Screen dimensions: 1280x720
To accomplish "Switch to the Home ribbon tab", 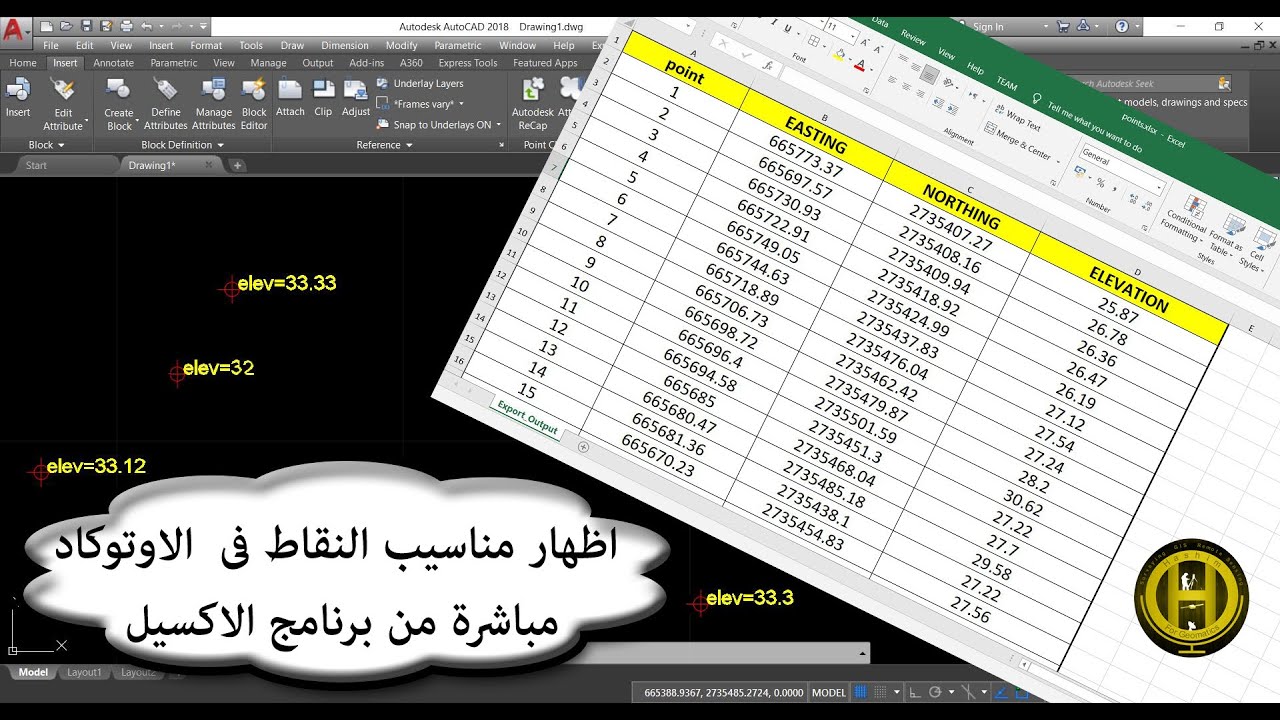I will [23, 63].
